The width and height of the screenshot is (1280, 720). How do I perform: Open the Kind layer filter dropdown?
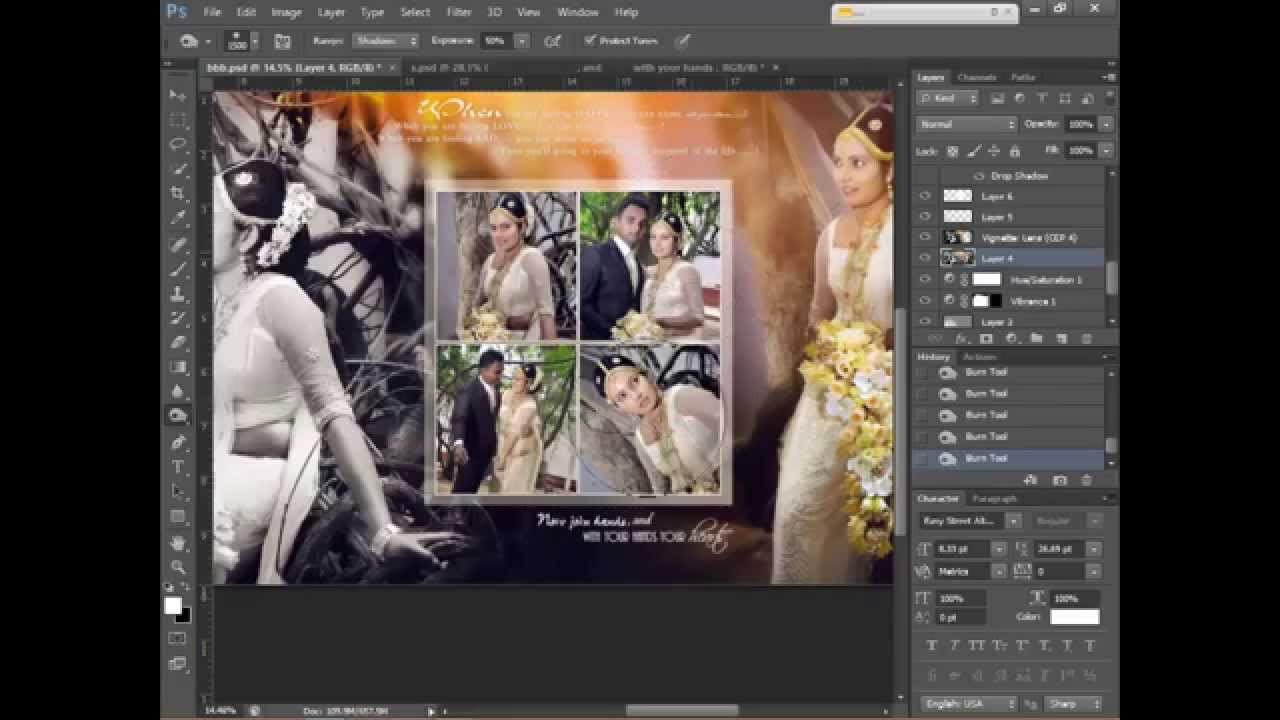click(x=949, y=98)
